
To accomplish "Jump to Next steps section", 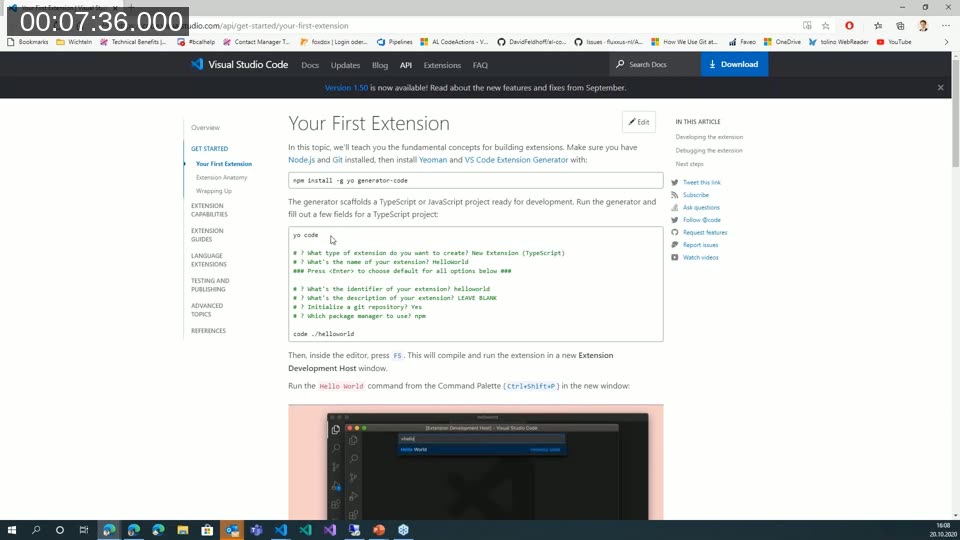I will pos(689,164).
